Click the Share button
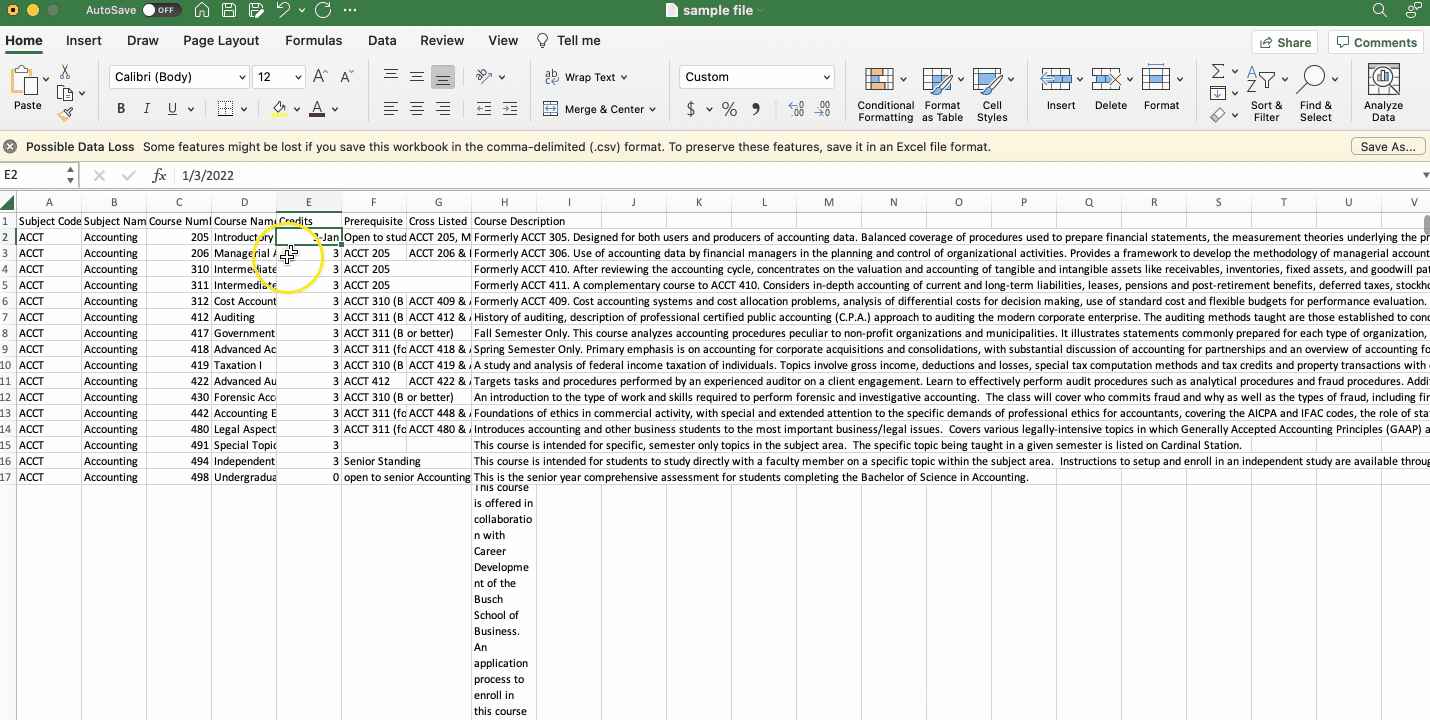The height and width of the screenshot is (720, 1430). click(1285, 42)
